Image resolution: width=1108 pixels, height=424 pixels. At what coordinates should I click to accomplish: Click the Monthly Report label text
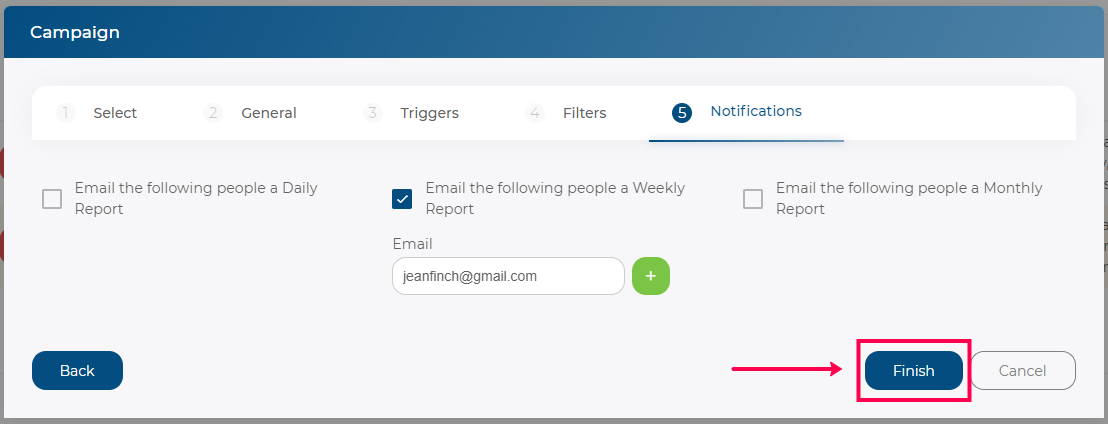tap(909, 199)
